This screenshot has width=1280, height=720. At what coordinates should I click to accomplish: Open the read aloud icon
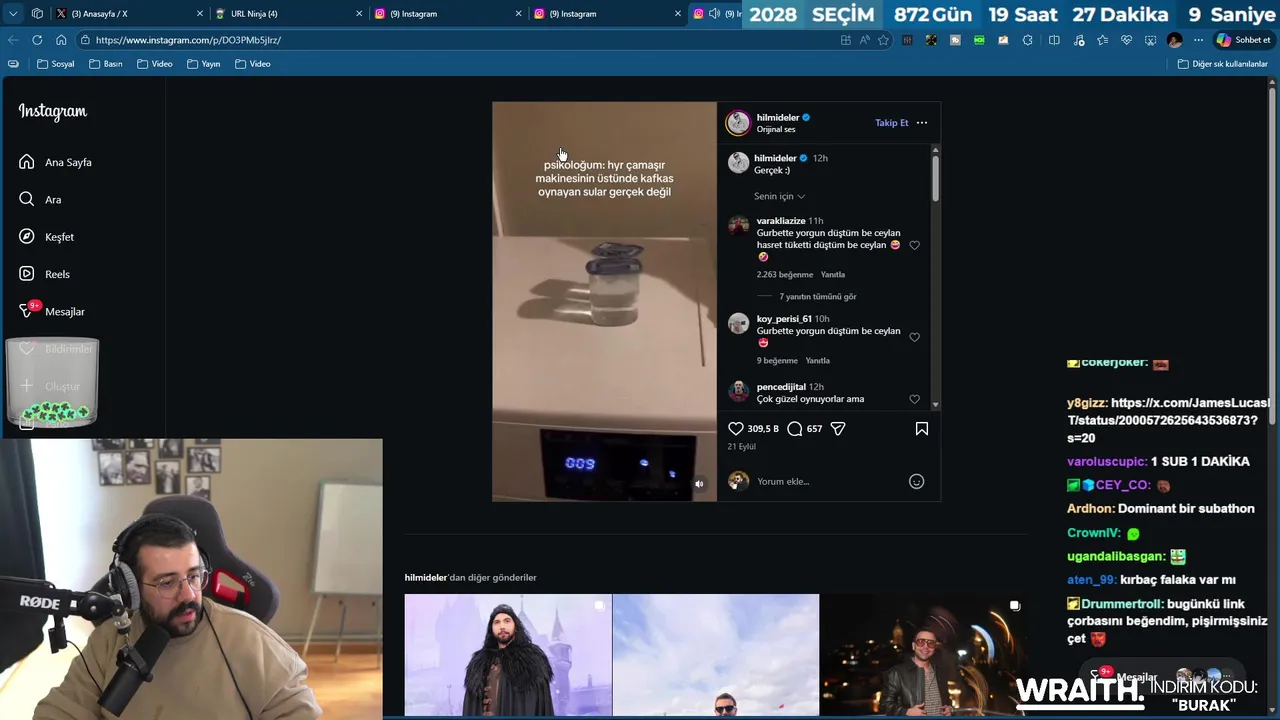864,40
